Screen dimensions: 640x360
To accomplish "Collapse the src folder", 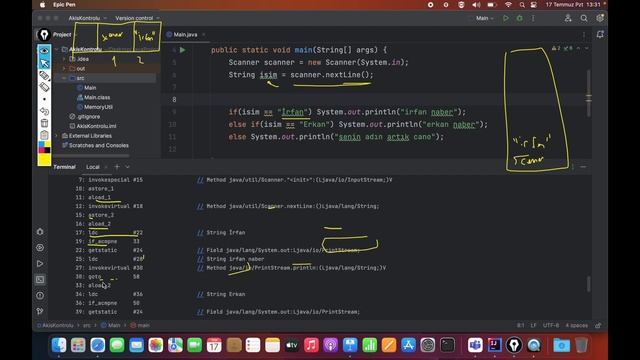I will (x=64, y=78).
